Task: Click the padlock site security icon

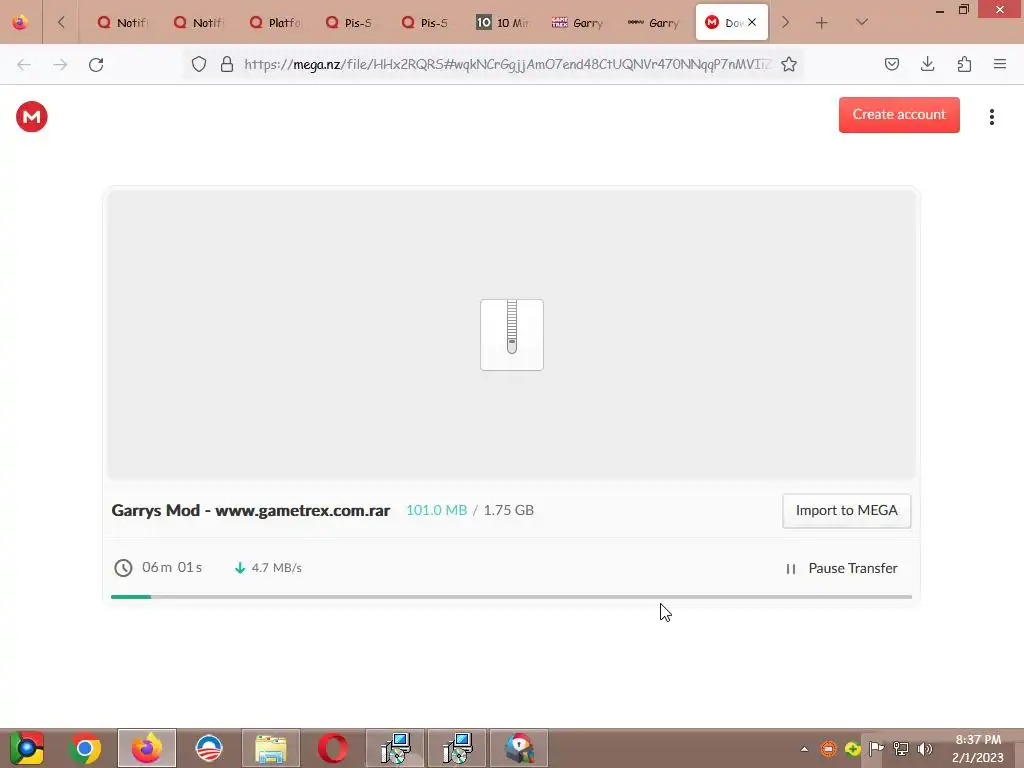Action: 227,64
